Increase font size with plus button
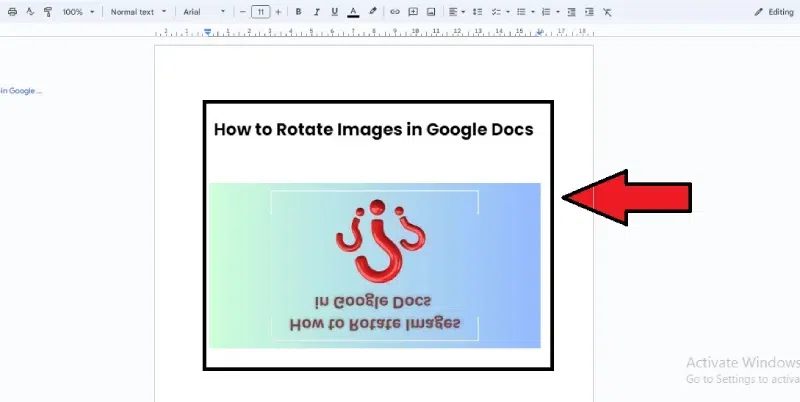800x402 pixels. pyautogui.click(x=278, y=12)
